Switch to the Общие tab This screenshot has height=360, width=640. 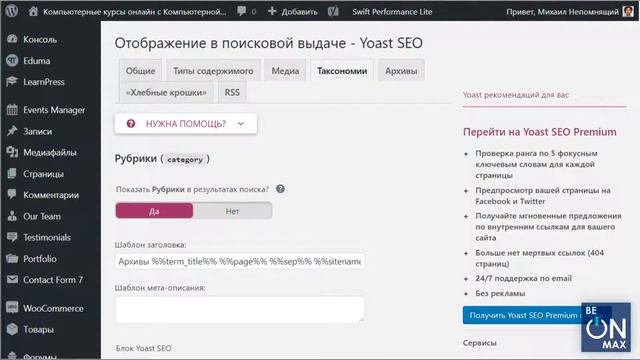tap(140, 71)
